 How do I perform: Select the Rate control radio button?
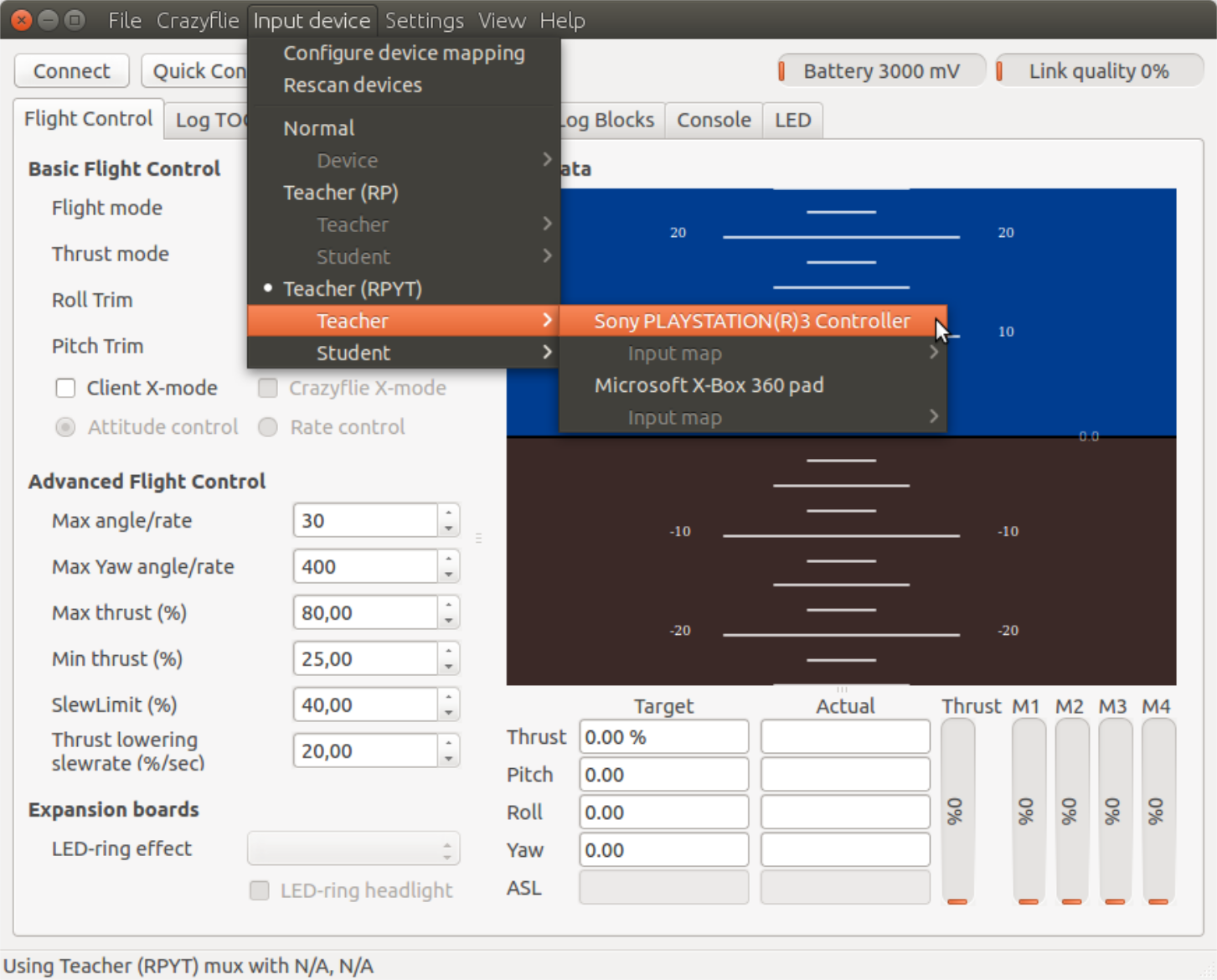click(268, 427)
